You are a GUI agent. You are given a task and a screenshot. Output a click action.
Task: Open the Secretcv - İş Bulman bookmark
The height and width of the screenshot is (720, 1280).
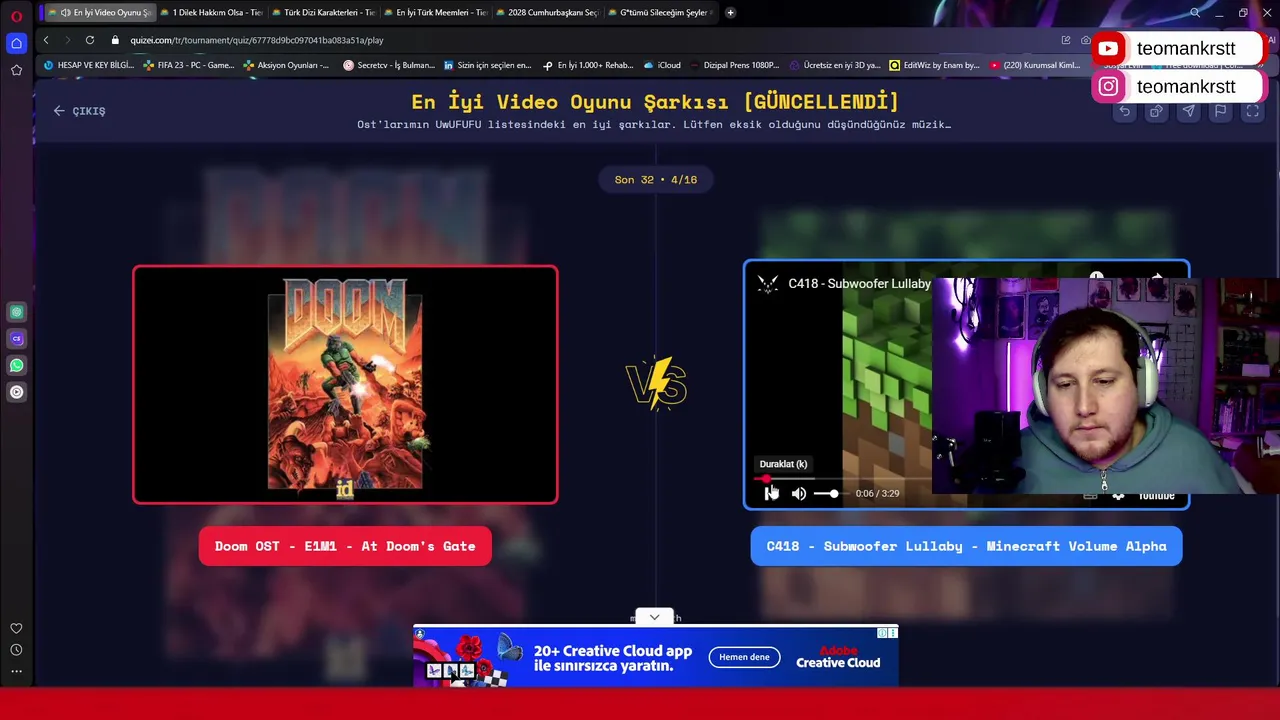click(389, 65)
